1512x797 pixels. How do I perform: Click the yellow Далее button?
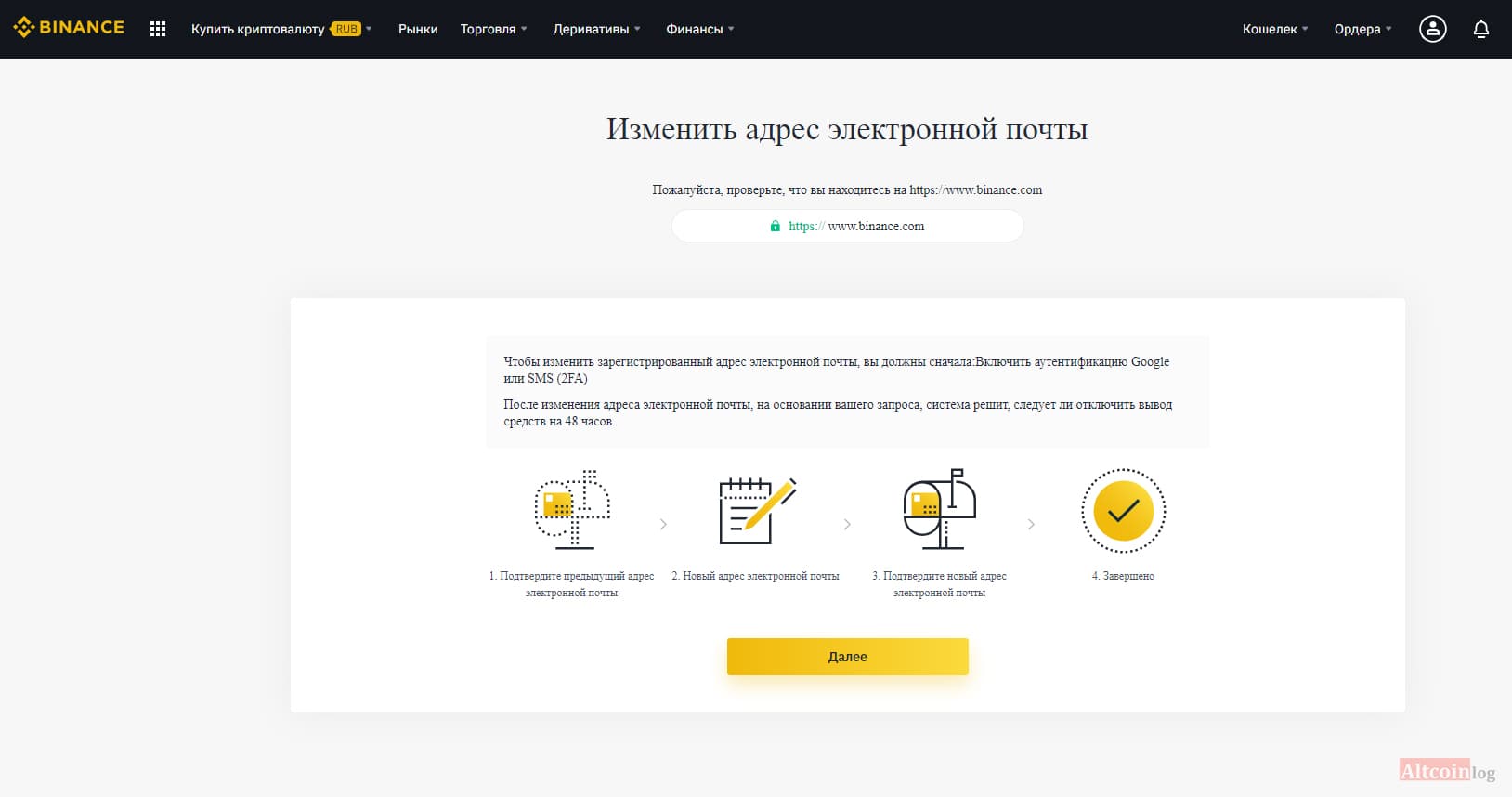847,657
